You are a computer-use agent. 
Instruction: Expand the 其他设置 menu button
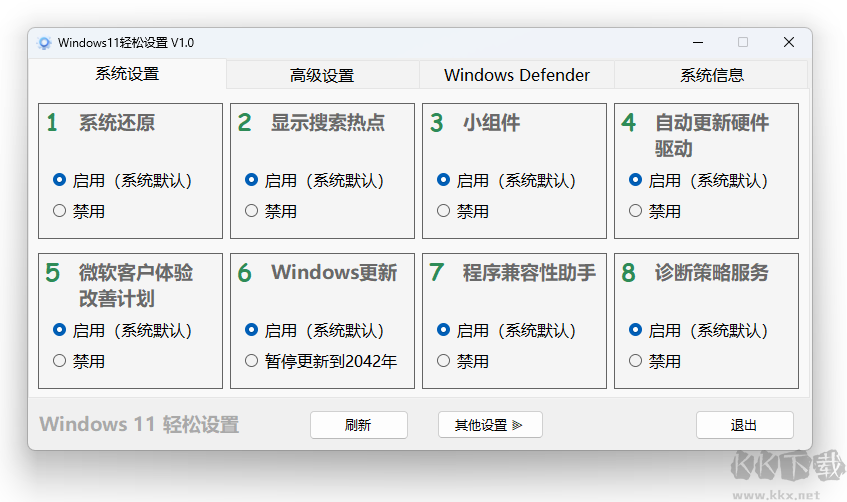(490, 425)
